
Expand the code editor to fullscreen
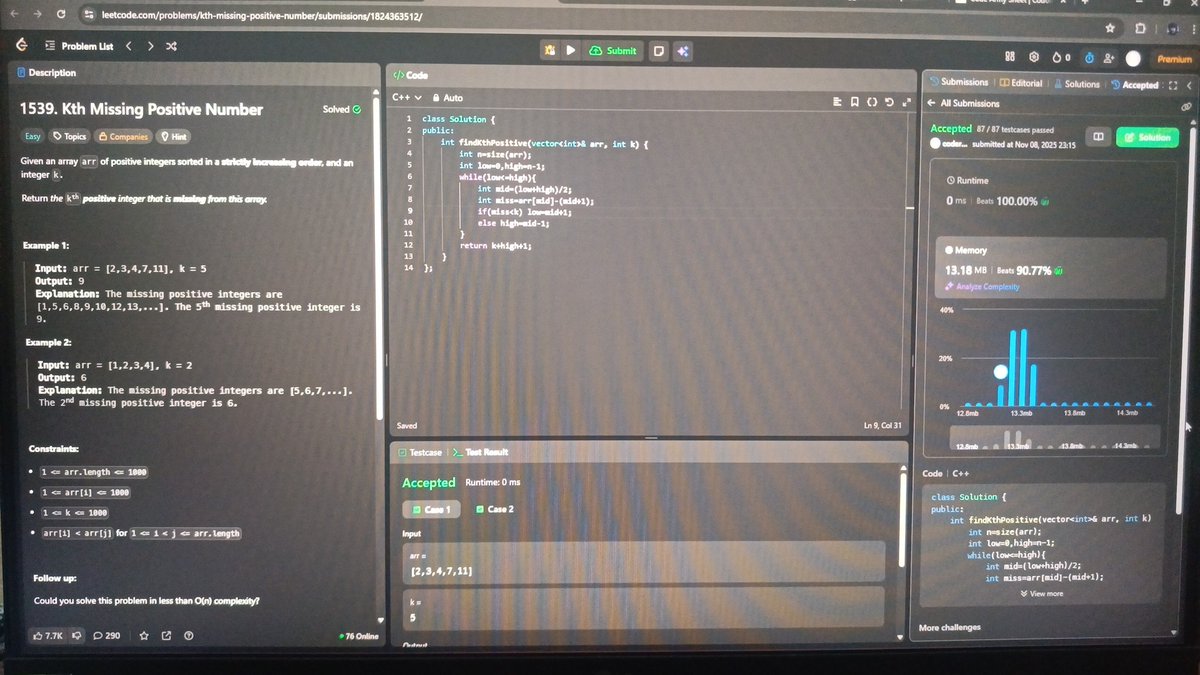[x=906, y=102]
